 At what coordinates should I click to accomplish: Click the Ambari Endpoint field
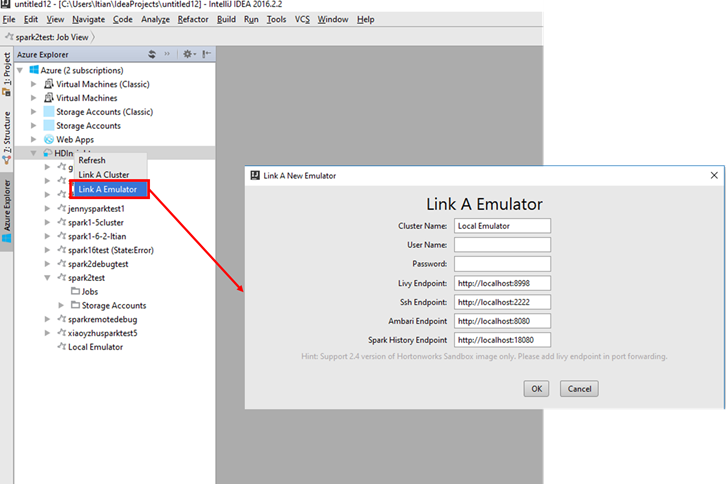502,321
